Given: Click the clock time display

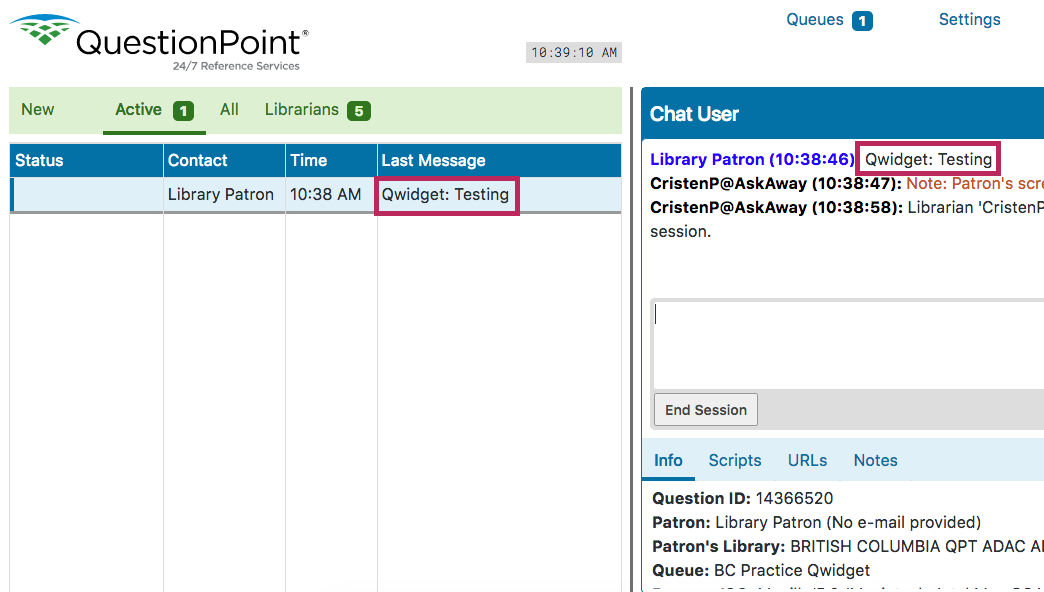Looking at the screenshot, I should coord(573,52).
